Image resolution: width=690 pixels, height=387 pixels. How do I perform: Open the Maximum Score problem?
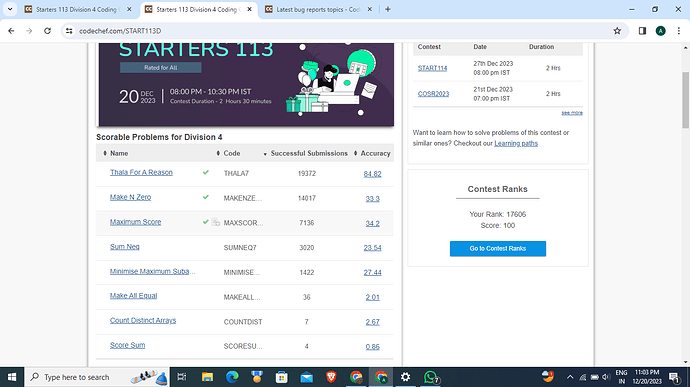(136, 222)
